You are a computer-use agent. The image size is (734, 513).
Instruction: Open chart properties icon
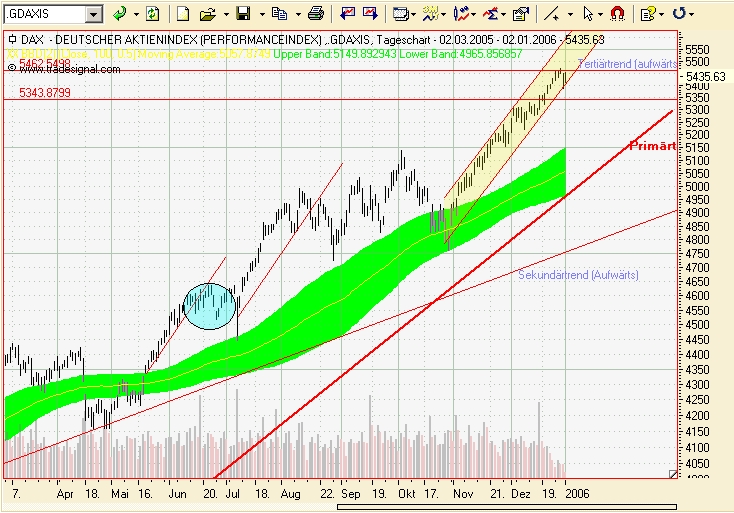point(521,14)
